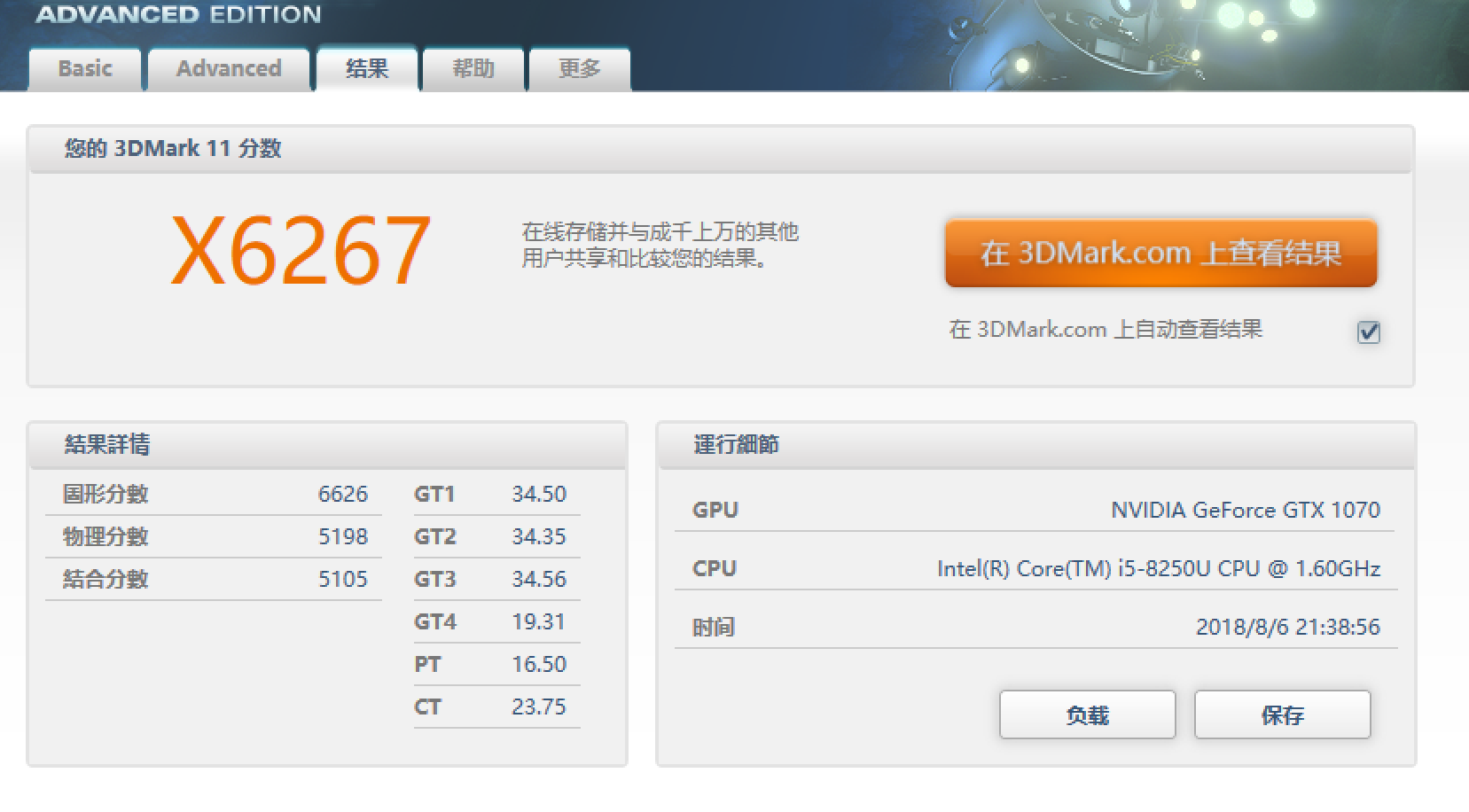
Task: Click the GT3 value 34.56
Action: click(539, 579)
